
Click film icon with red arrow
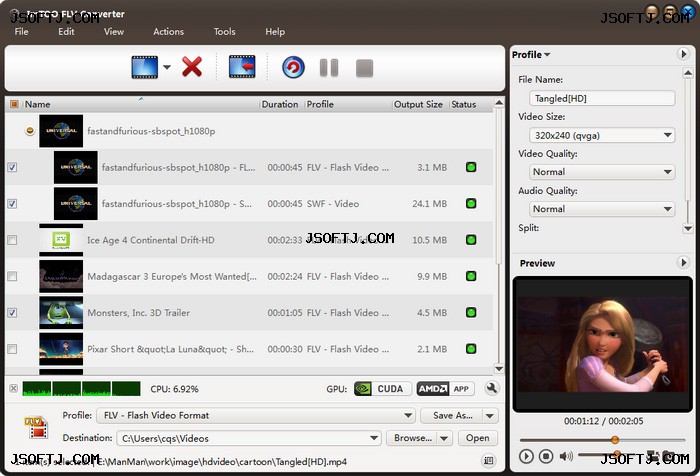point(242,67)
